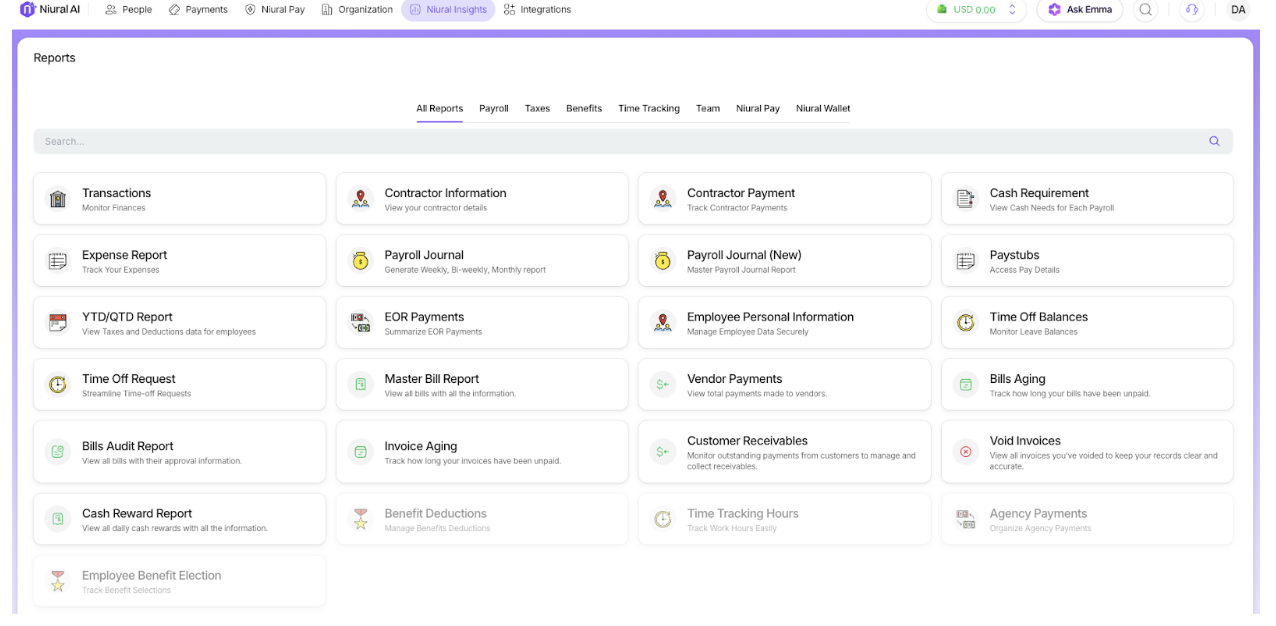
Task: Click the Customer Receivables dollar icon
Action: tap(663, 452)
